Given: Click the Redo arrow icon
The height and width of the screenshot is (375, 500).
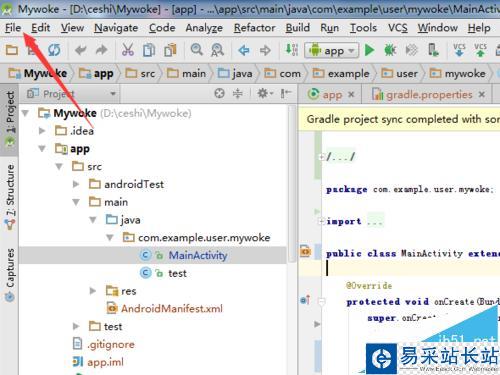Looking at the screenshot, I should [x=101, y=50].
